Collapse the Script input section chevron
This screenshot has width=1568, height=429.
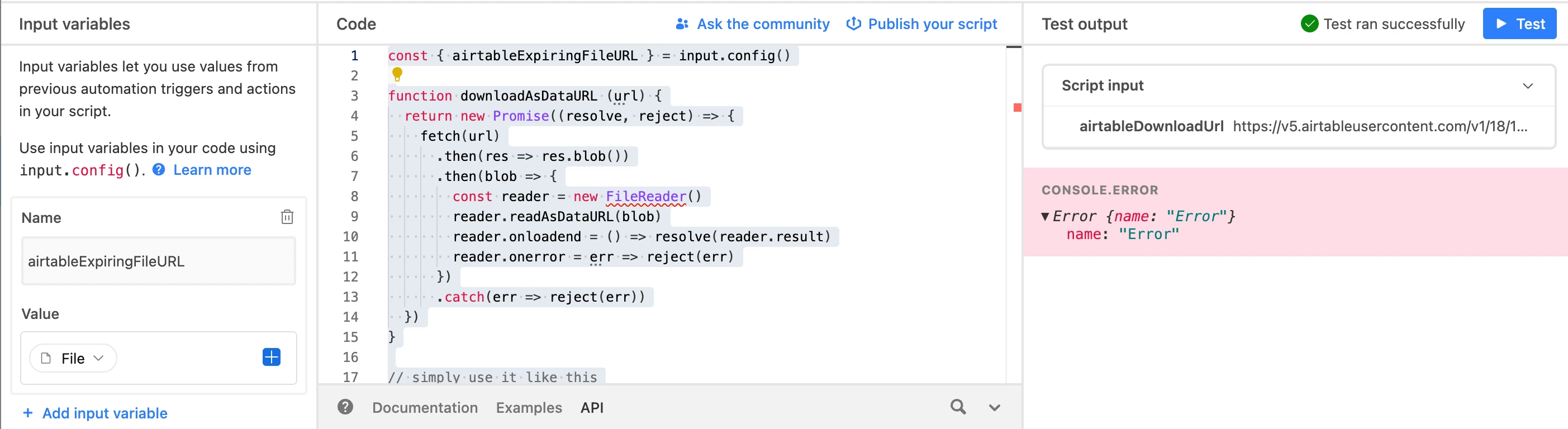click(x=1527, y=86)
